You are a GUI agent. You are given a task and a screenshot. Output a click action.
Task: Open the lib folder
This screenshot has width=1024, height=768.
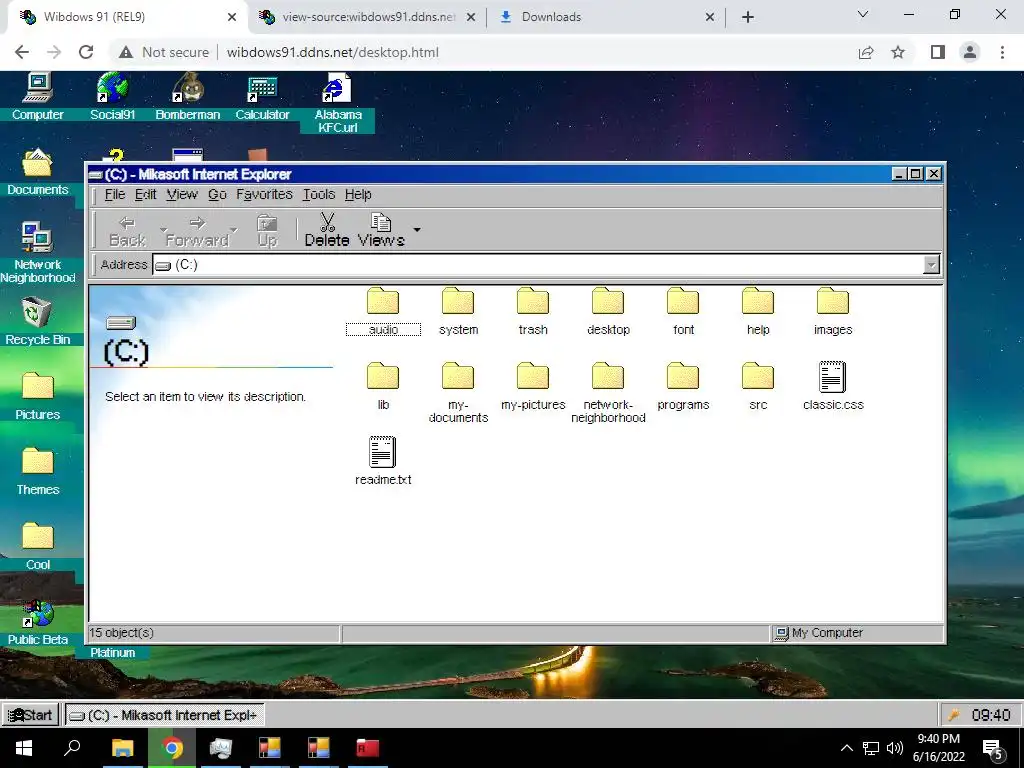[x=383, y=387]
